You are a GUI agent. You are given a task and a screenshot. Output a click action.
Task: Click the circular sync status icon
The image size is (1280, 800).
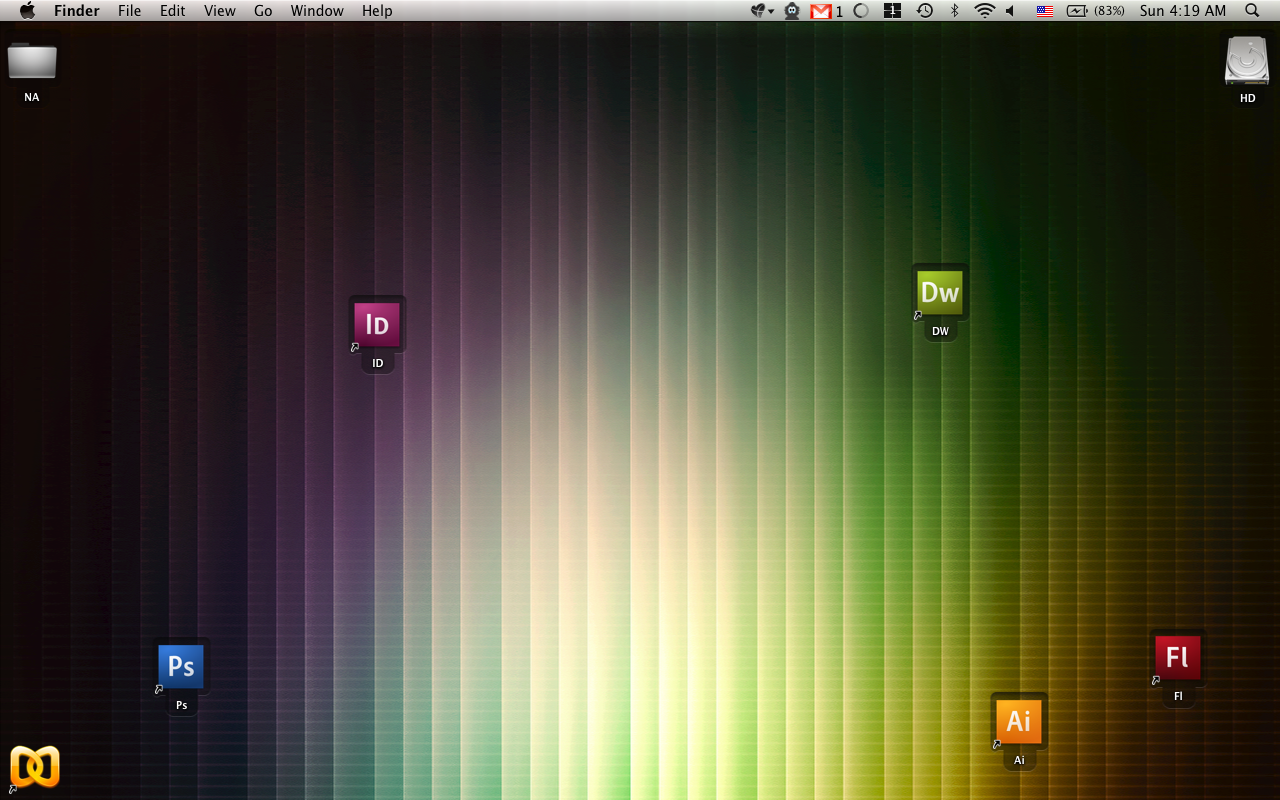[x=861, y=11]
